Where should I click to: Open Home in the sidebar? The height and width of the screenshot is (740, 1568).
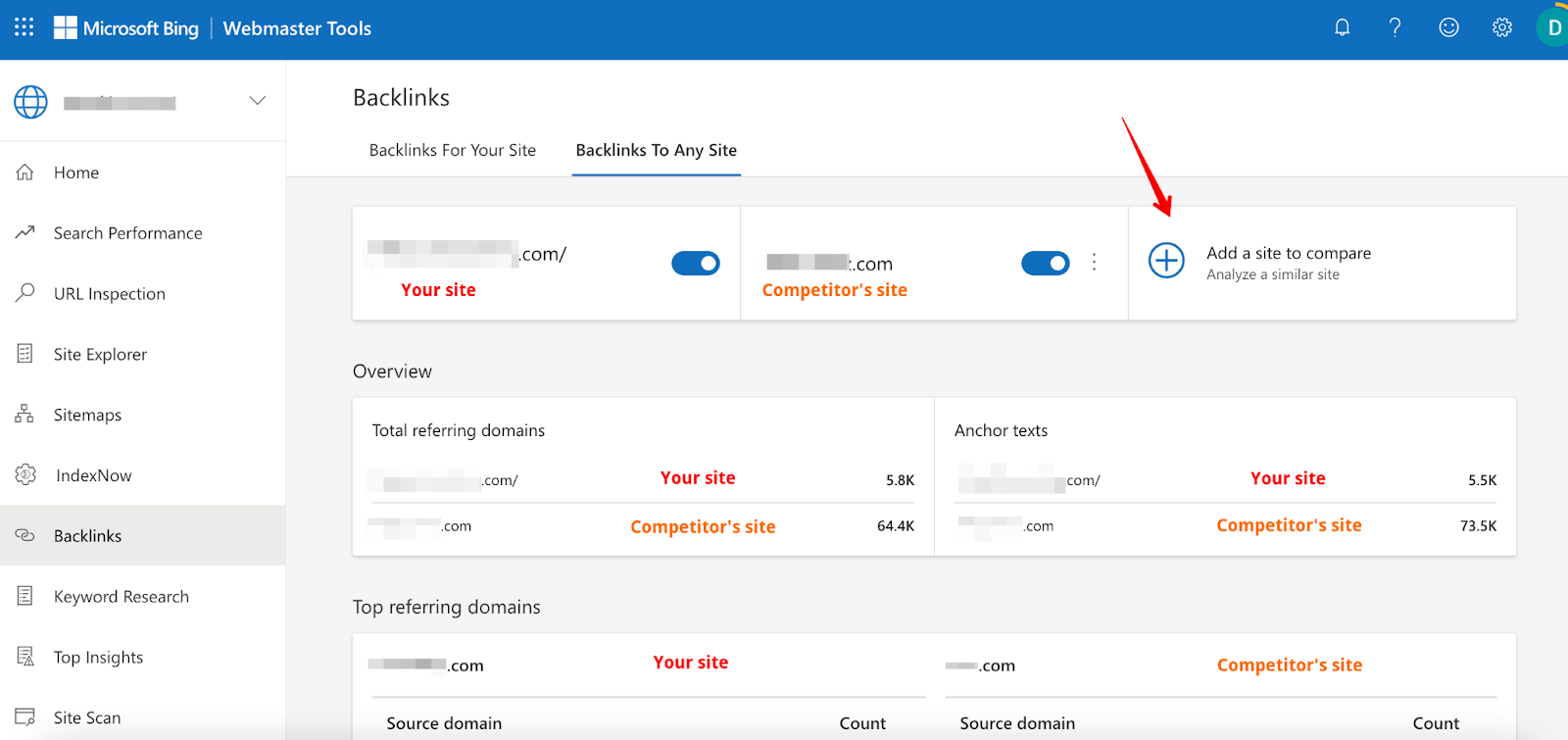tap(143, 173)
